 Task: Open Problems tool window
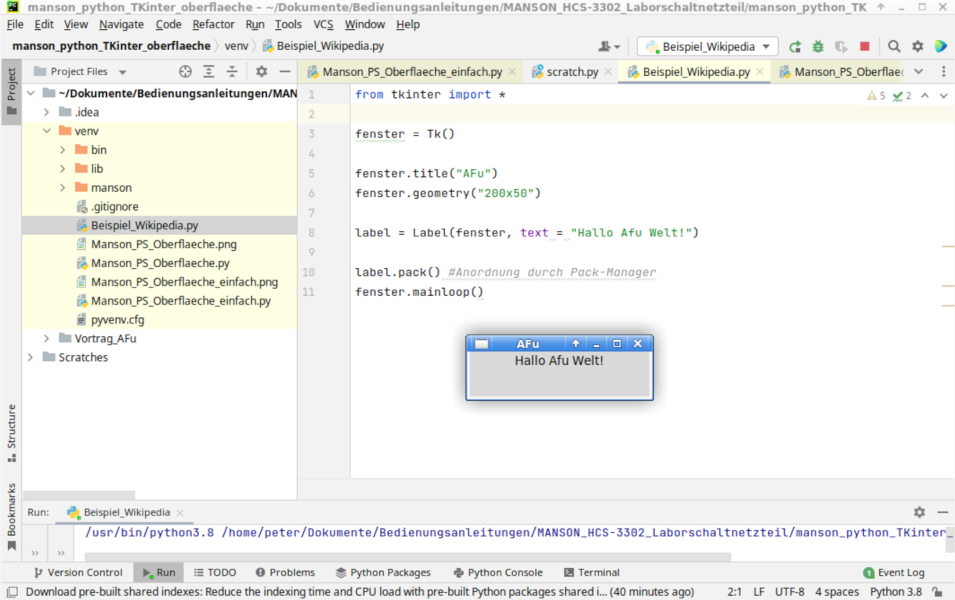(285, 573)
